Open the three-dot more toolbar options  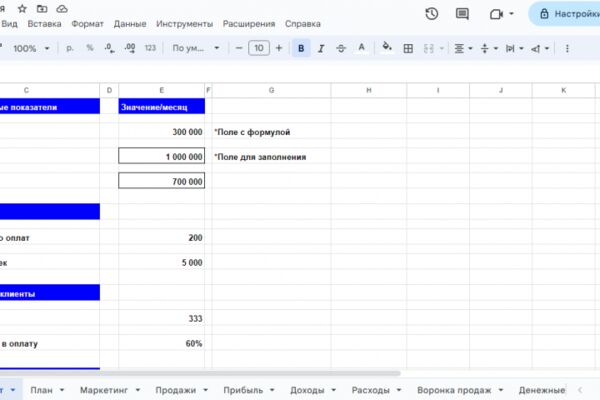(x=567, y=48)
